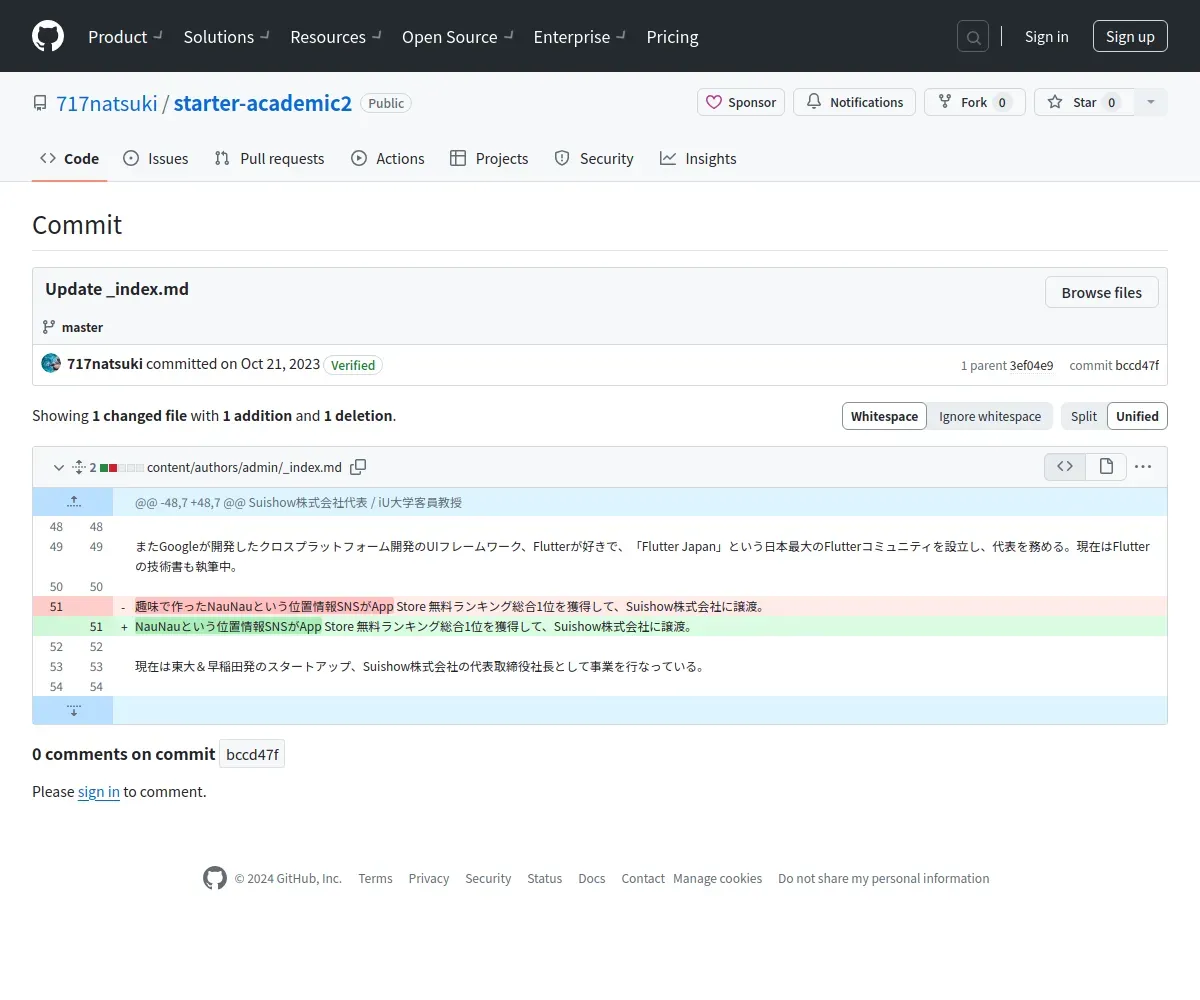Screen dimensions: 1200x1000
Task: Click the diff stat colored squares
Action: tap(122, 467)
